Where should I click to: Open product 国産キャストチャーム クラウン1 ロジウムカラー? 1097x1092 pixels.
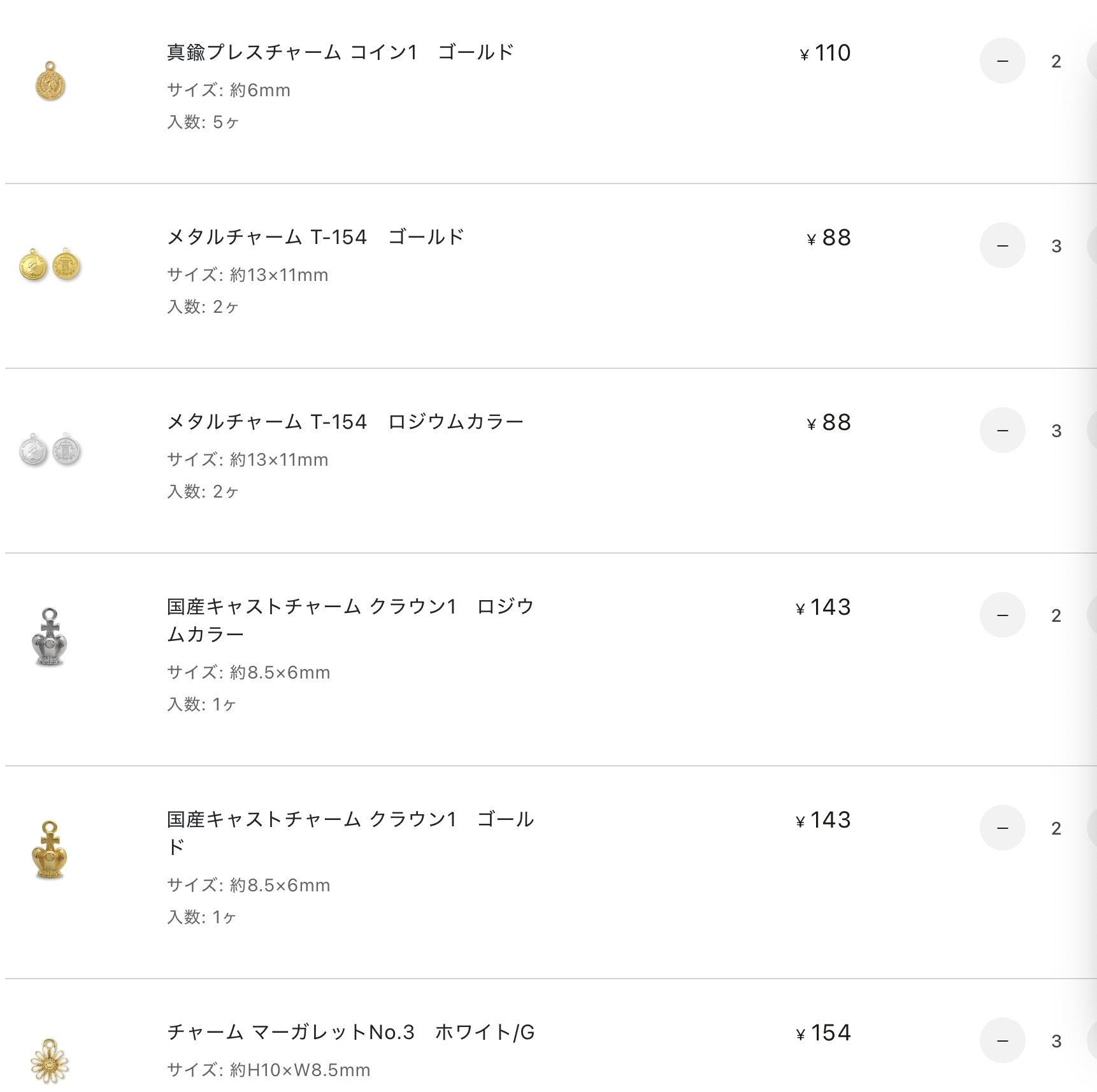pos(350,621)
